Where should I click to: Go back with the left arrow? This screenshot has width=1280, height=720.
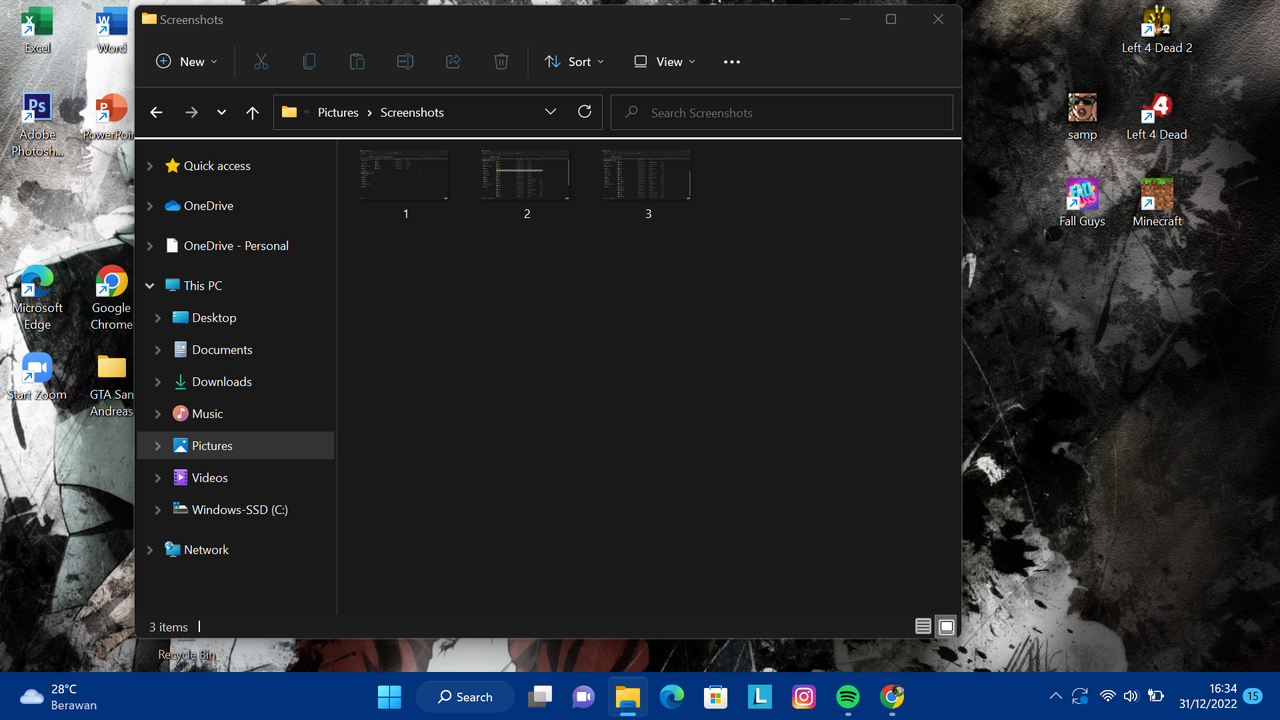click(156, 113)
